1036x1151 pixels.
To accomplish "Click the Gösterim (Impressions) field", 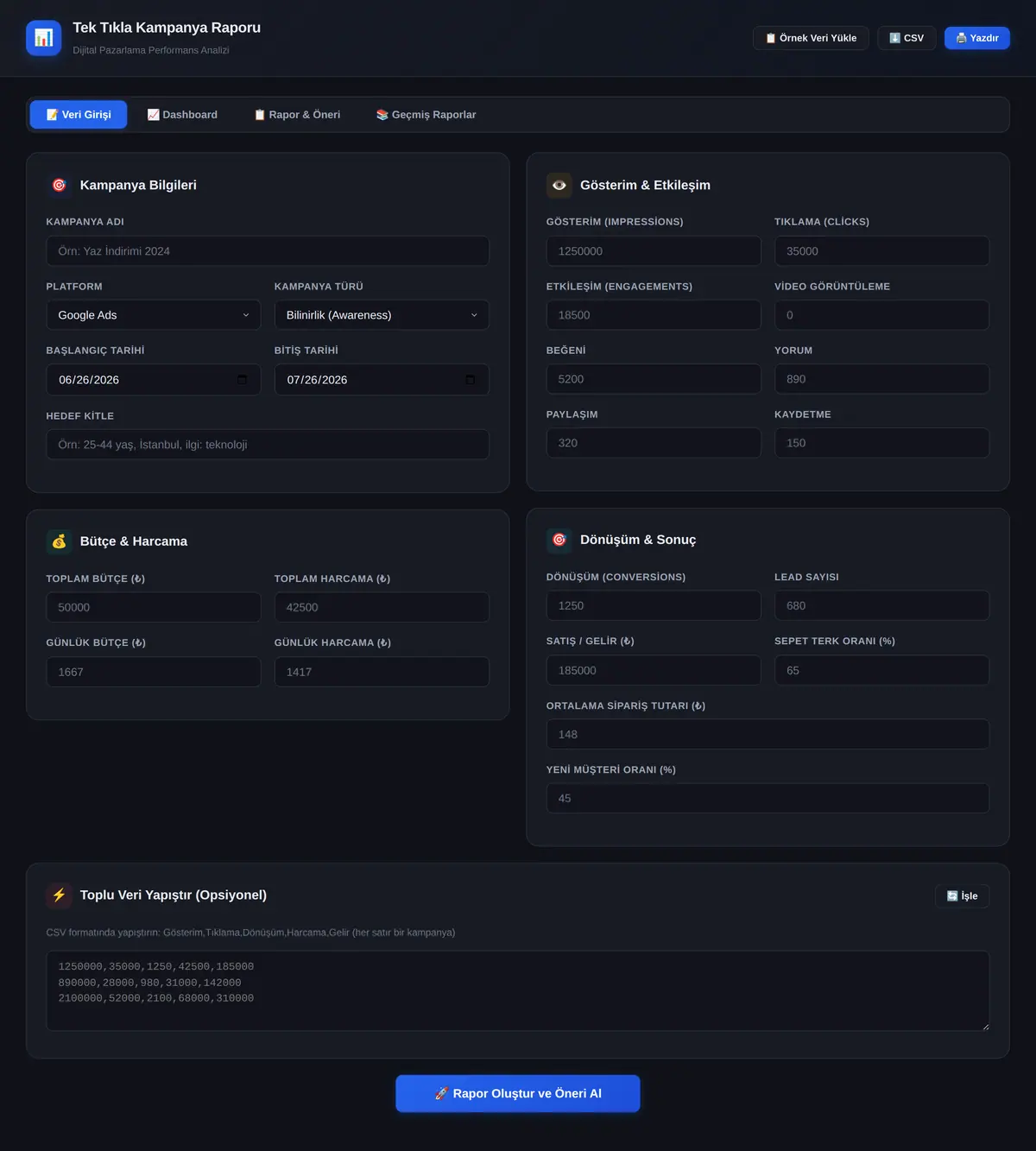I will tap(654, 251).
